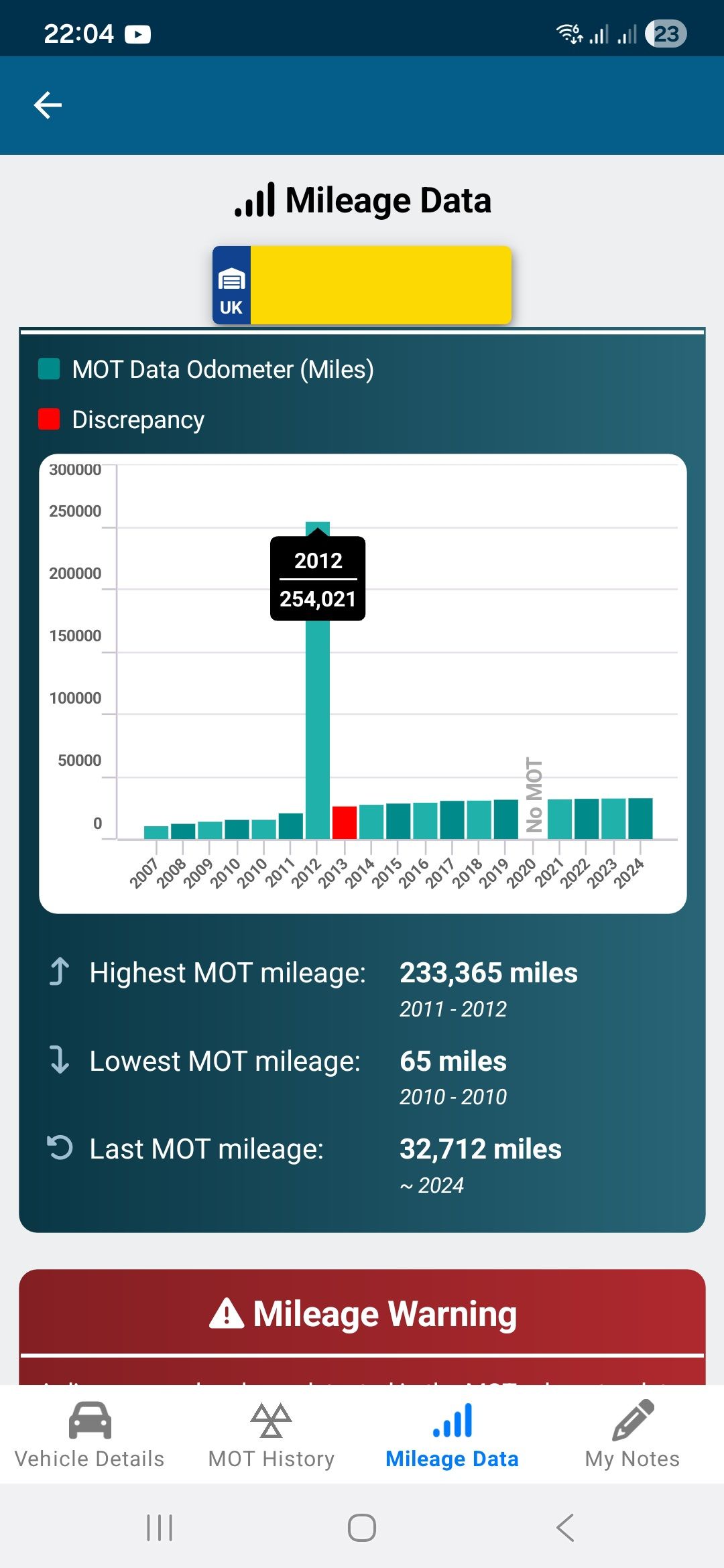Select the Mileage Data bar-chart icon

click(x=452, y=1420)
